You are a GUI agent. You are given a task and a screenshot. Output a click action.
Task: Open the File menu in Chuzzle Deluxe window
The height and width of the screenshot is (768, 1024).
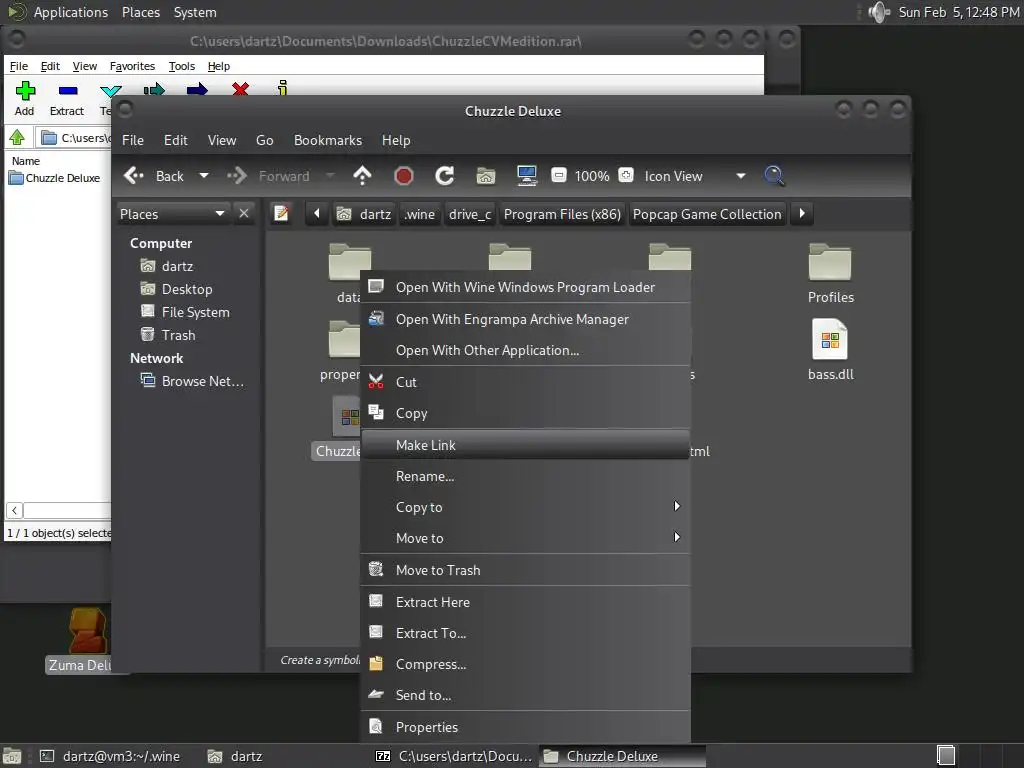click(x=133, y=140)
